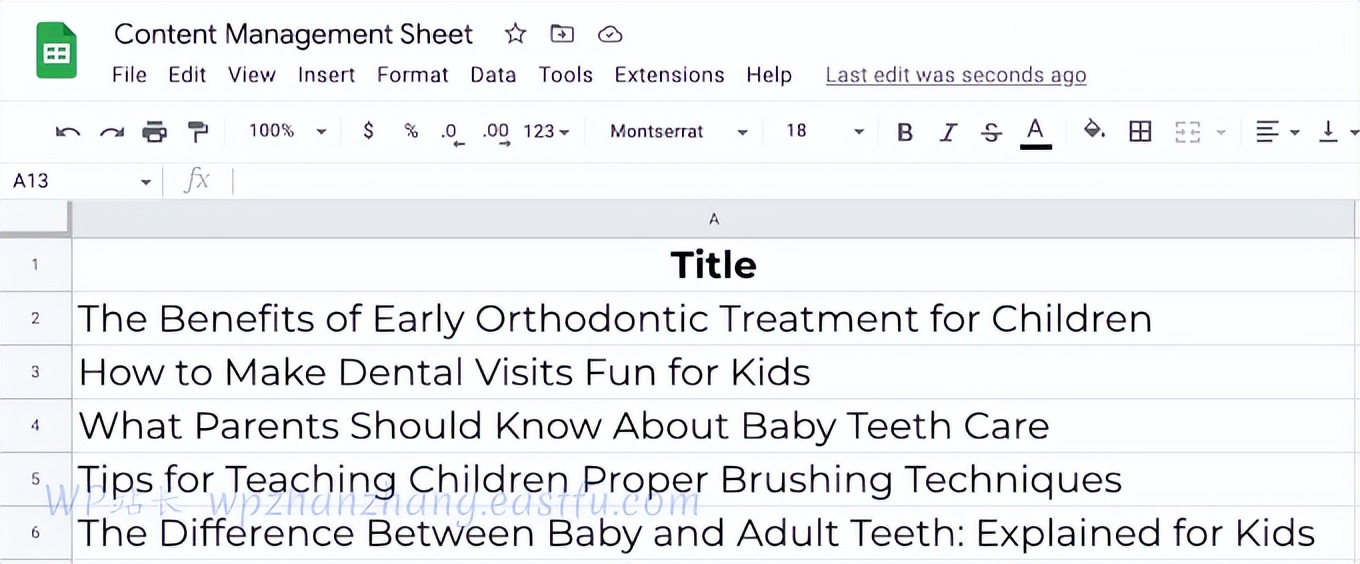Click the redo arrow icon
Viewport: 1360px width, 564px height.
pyautogui.click(x=111, y=131)
